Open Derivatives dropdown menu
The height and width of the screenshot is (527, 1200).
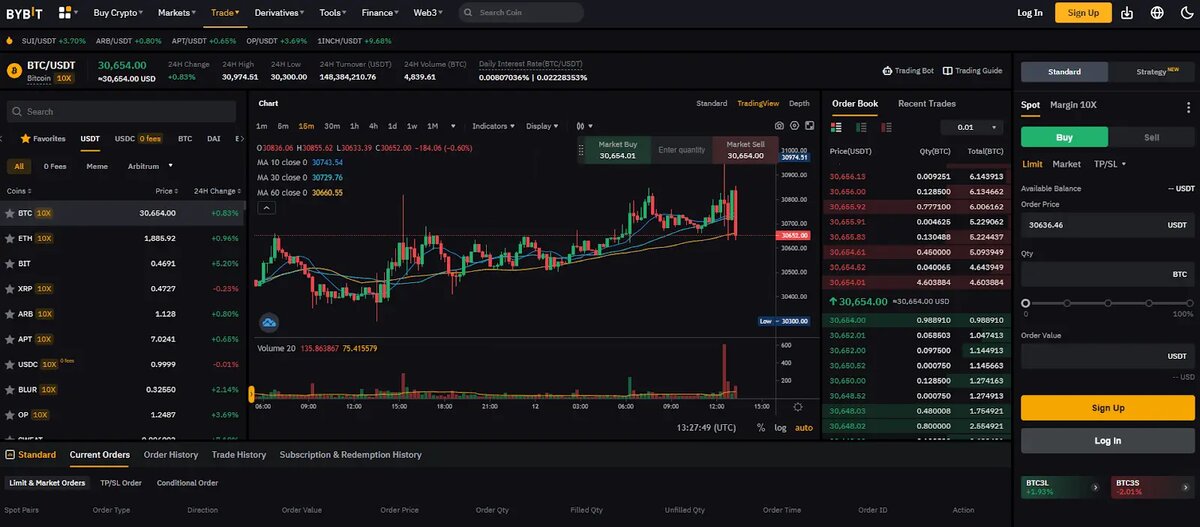tap(279, 13)
